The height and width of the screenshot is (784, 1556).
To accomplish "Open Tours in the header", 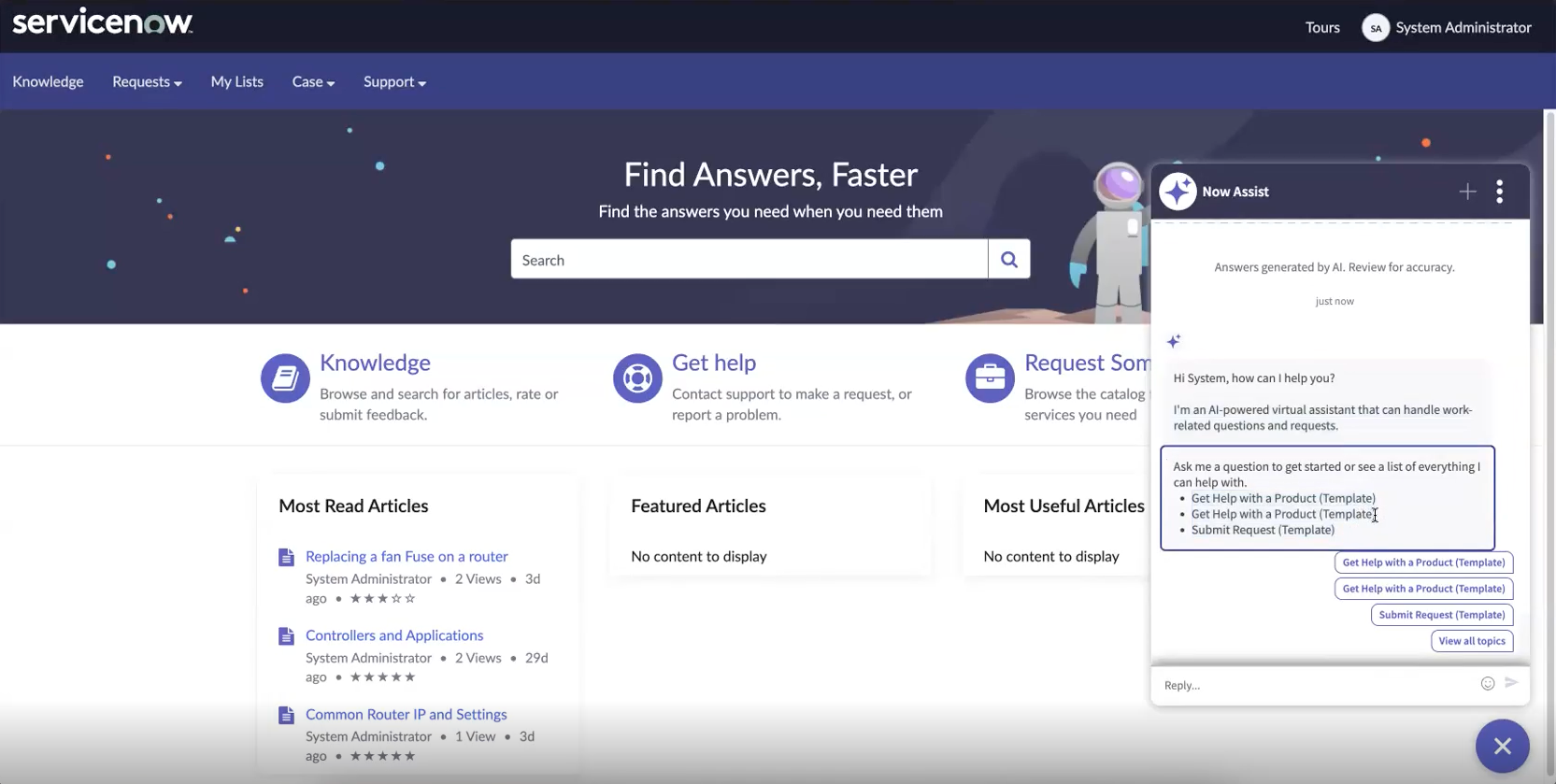I will pyautogui.click(x=1322, y=28).
